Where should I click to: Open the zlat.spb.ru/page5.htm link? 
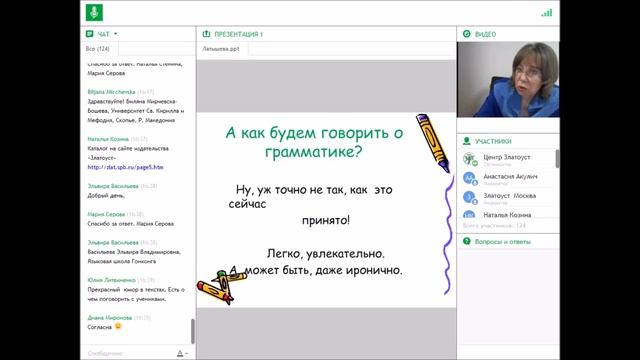tap(125, 167)
